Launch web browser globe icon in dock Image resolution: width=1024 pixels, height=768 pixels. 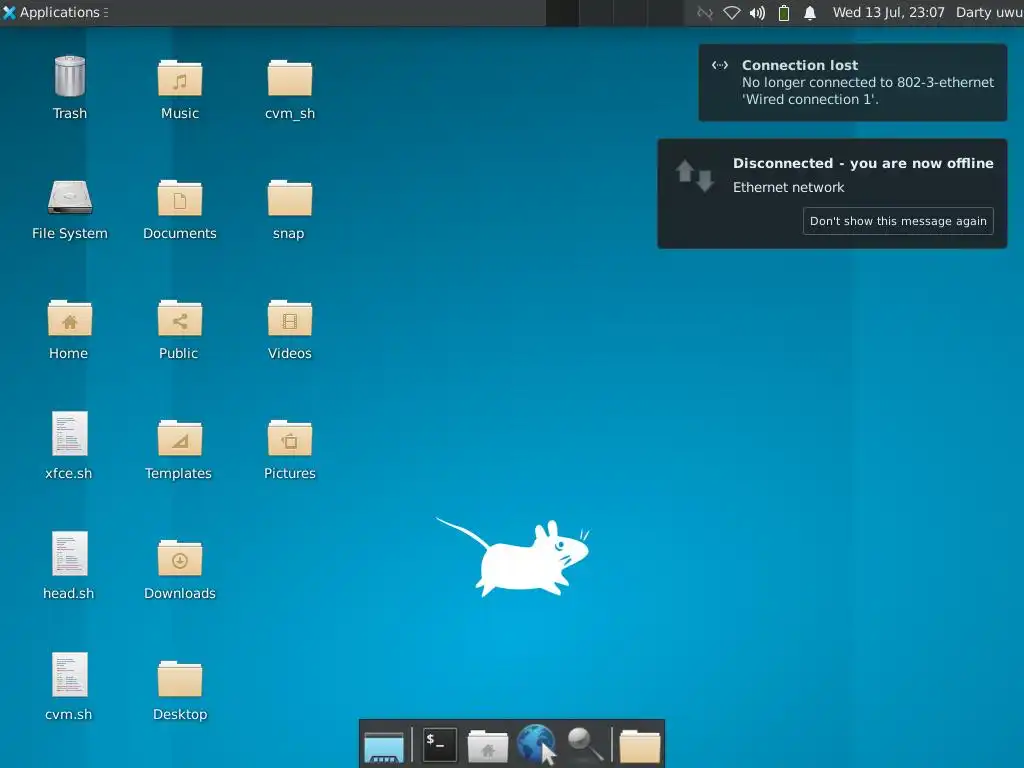pos(536,744)
